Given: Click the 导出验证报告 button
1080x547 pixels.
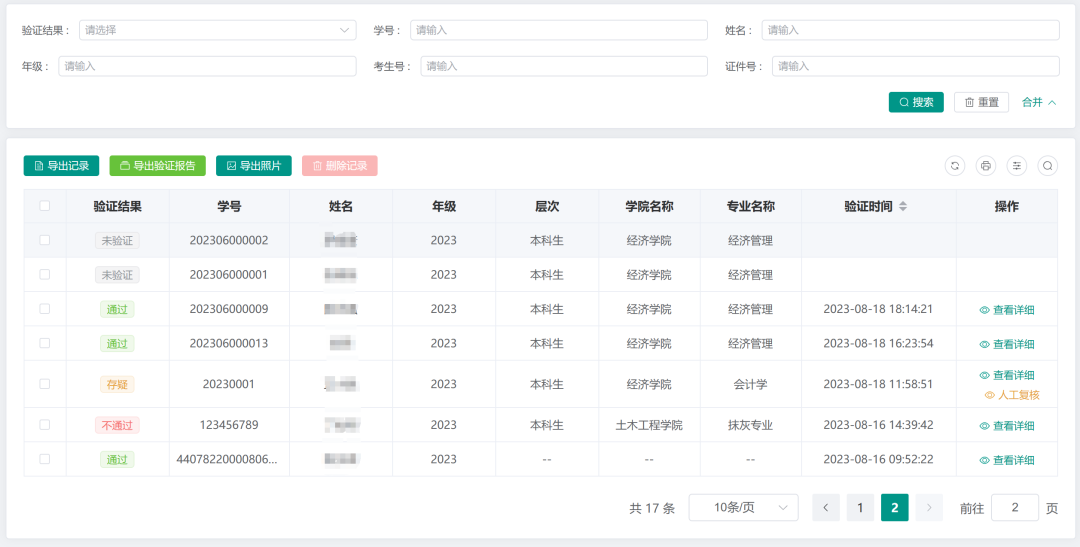Looking at the screenshot, I should tap(157, 166).
